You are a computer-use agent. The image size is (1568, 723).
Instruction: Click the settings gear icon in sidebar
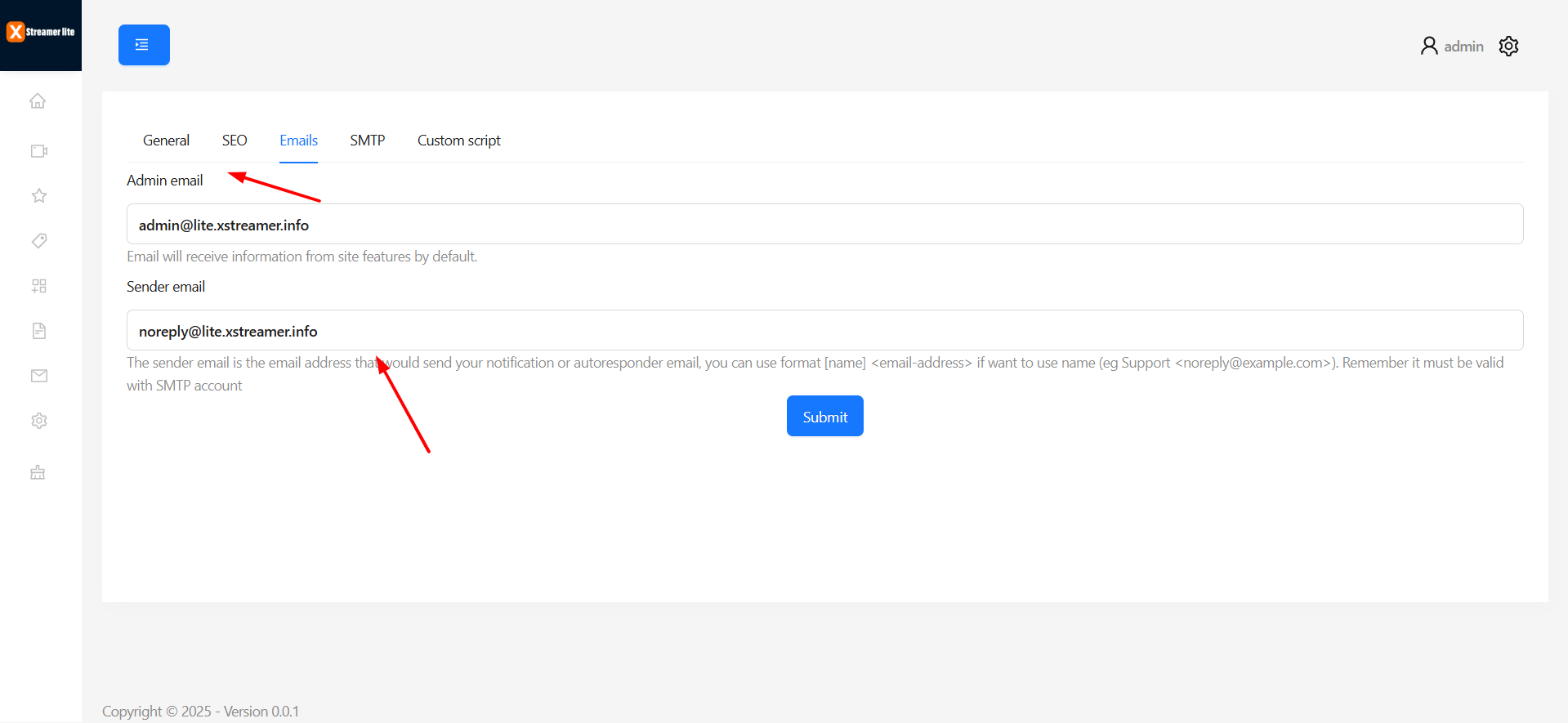(39, 421)
